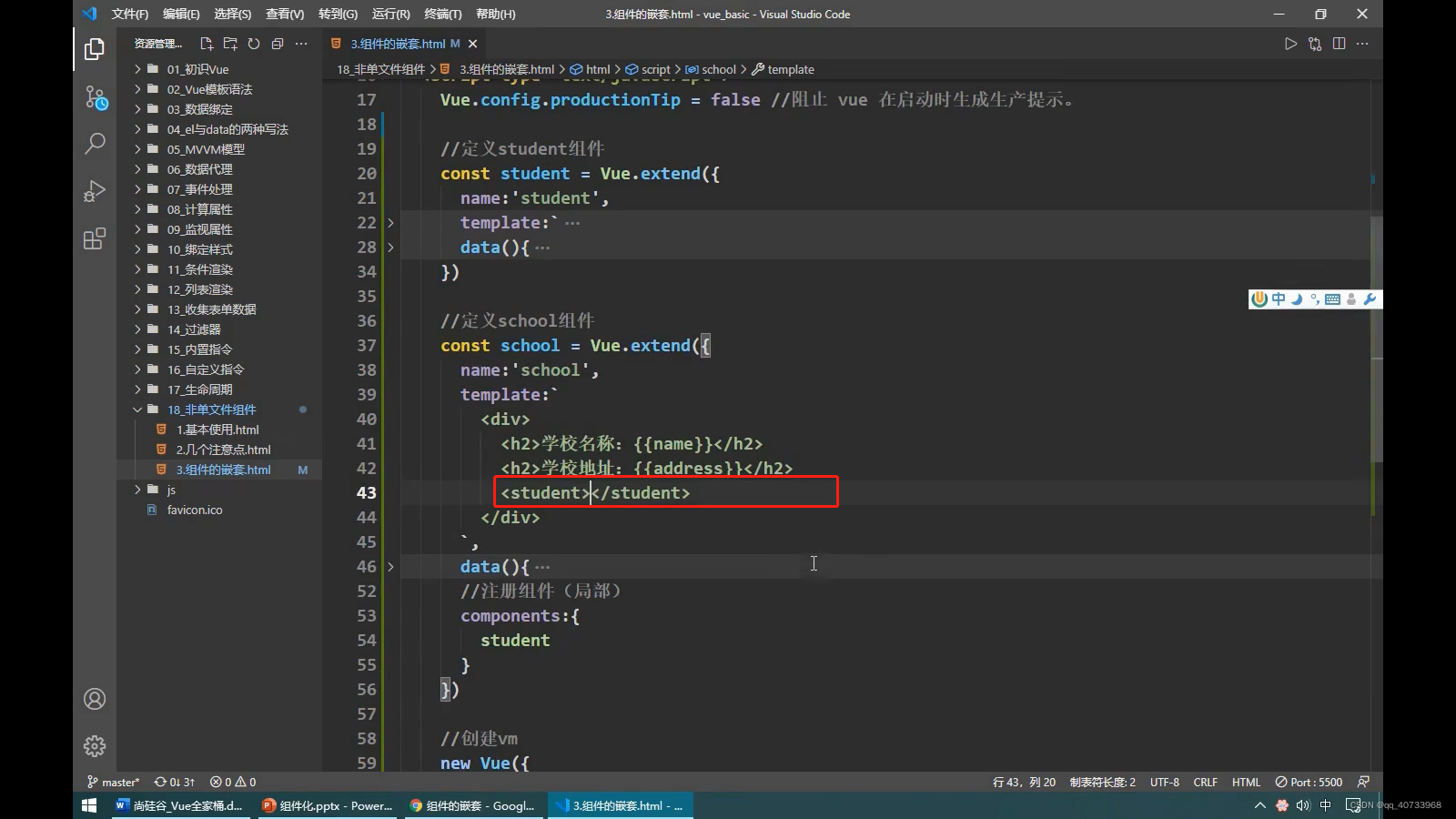Click the wrench icon on IME toolbar
1456x819 pixels.
click(x=1370, y=299)
